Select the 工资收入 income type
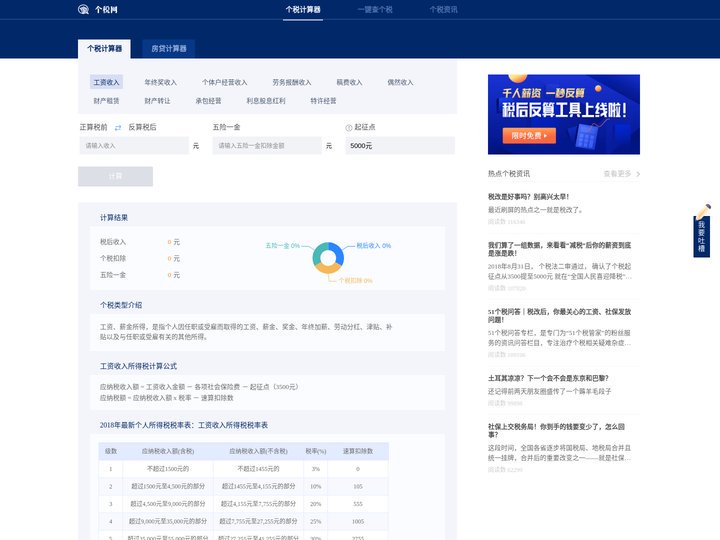 pos(107,82)
